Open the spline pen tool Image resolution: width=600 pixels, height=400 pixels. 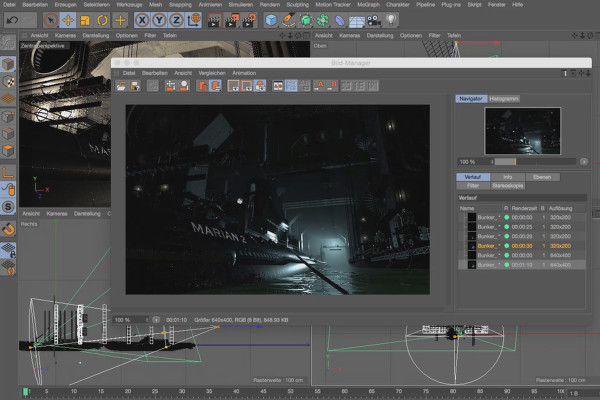click(x=288, y=20)
